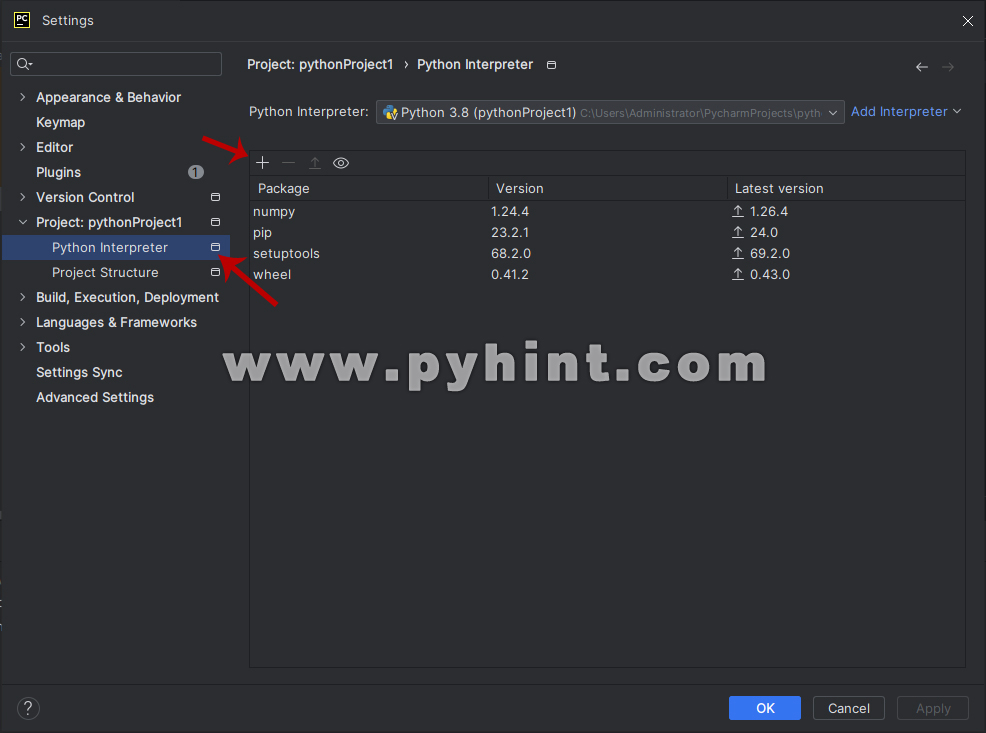The image size is (986, 733).
Task: Click the Apply button
Action: coord(933,708)
